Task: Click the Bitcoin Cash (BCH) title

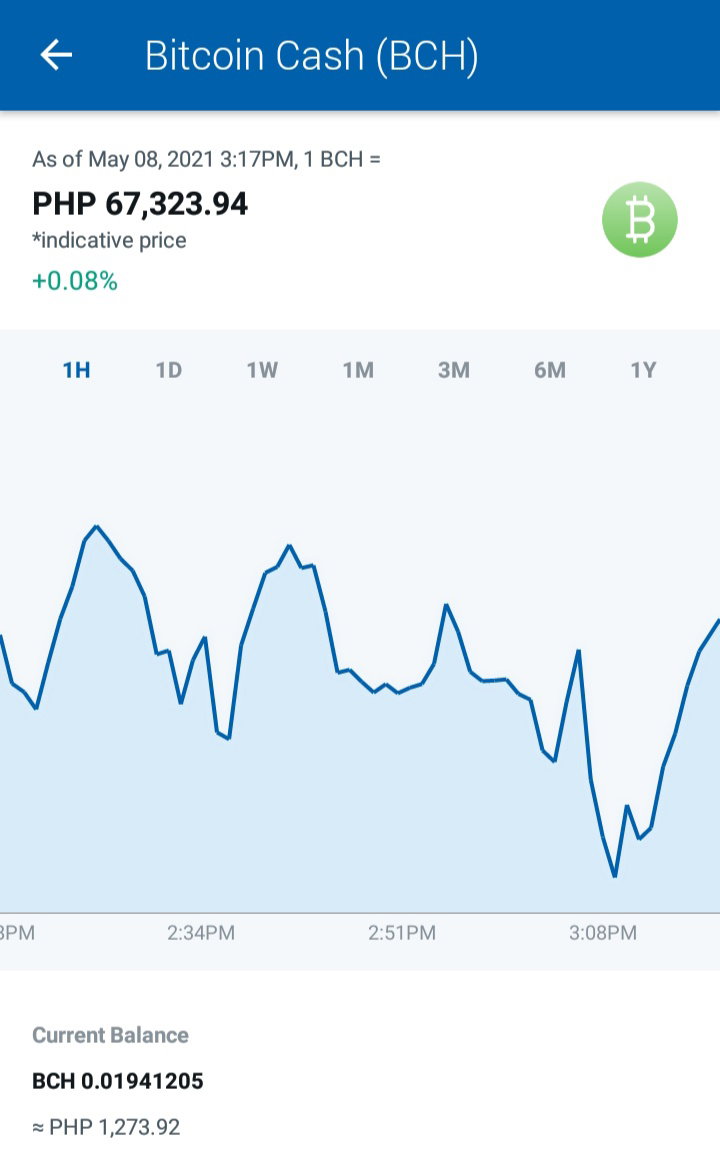Action: click(x=312, y=56)
